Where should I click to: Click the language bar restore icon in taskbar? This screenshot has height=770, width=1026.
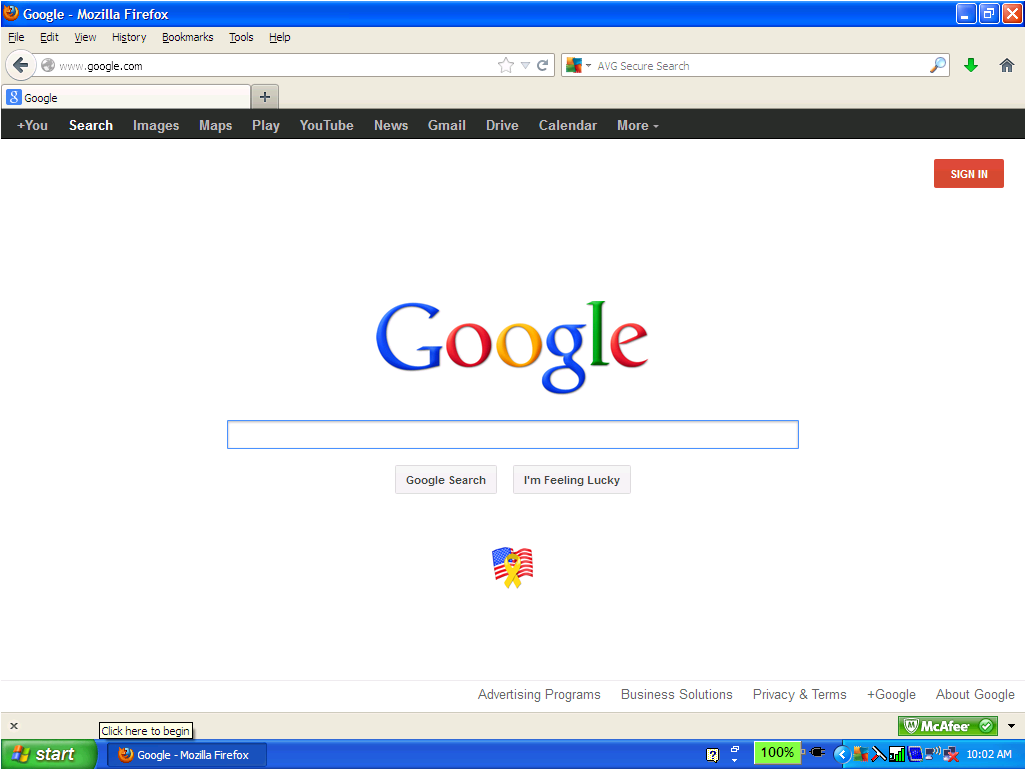pyautogui.click(x=735, y=749)
